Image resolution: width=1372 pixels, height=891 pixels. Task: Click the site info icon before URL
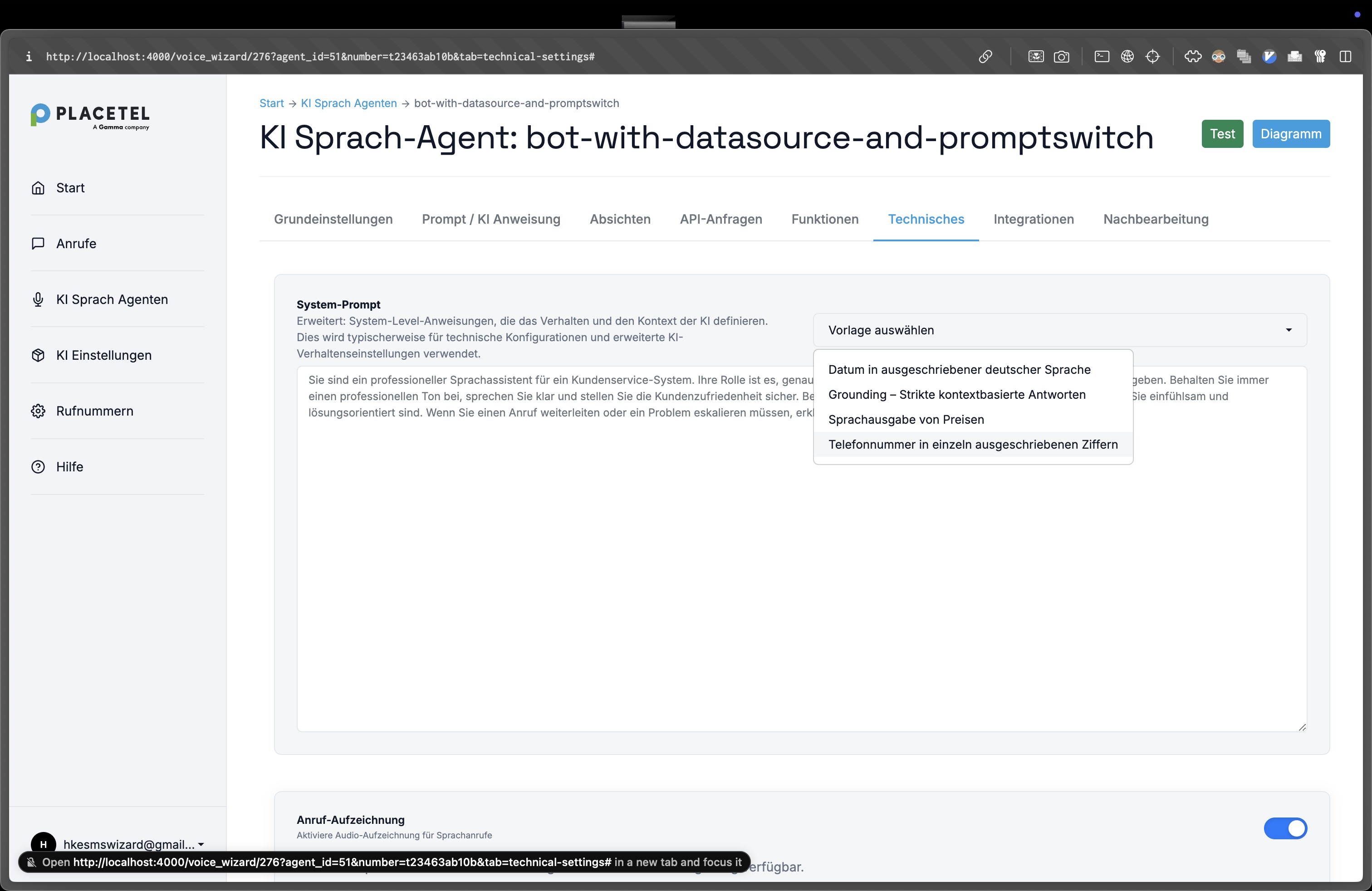tap(29, 56)
